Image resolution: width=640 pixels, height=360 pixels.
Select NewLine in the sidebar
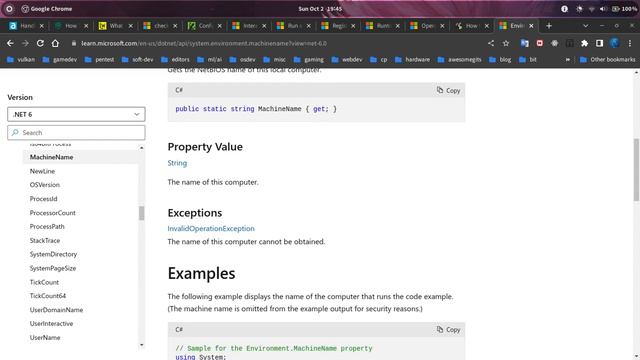pyautogui.click(x=42, y=171)
